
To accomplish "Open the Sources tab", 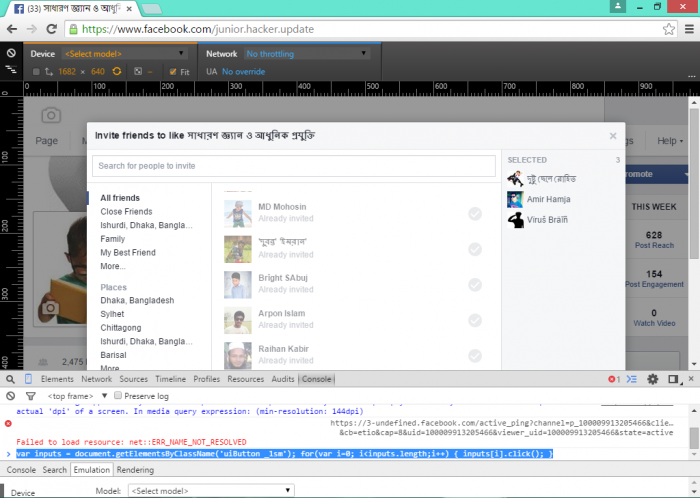I will coord(133,379).
